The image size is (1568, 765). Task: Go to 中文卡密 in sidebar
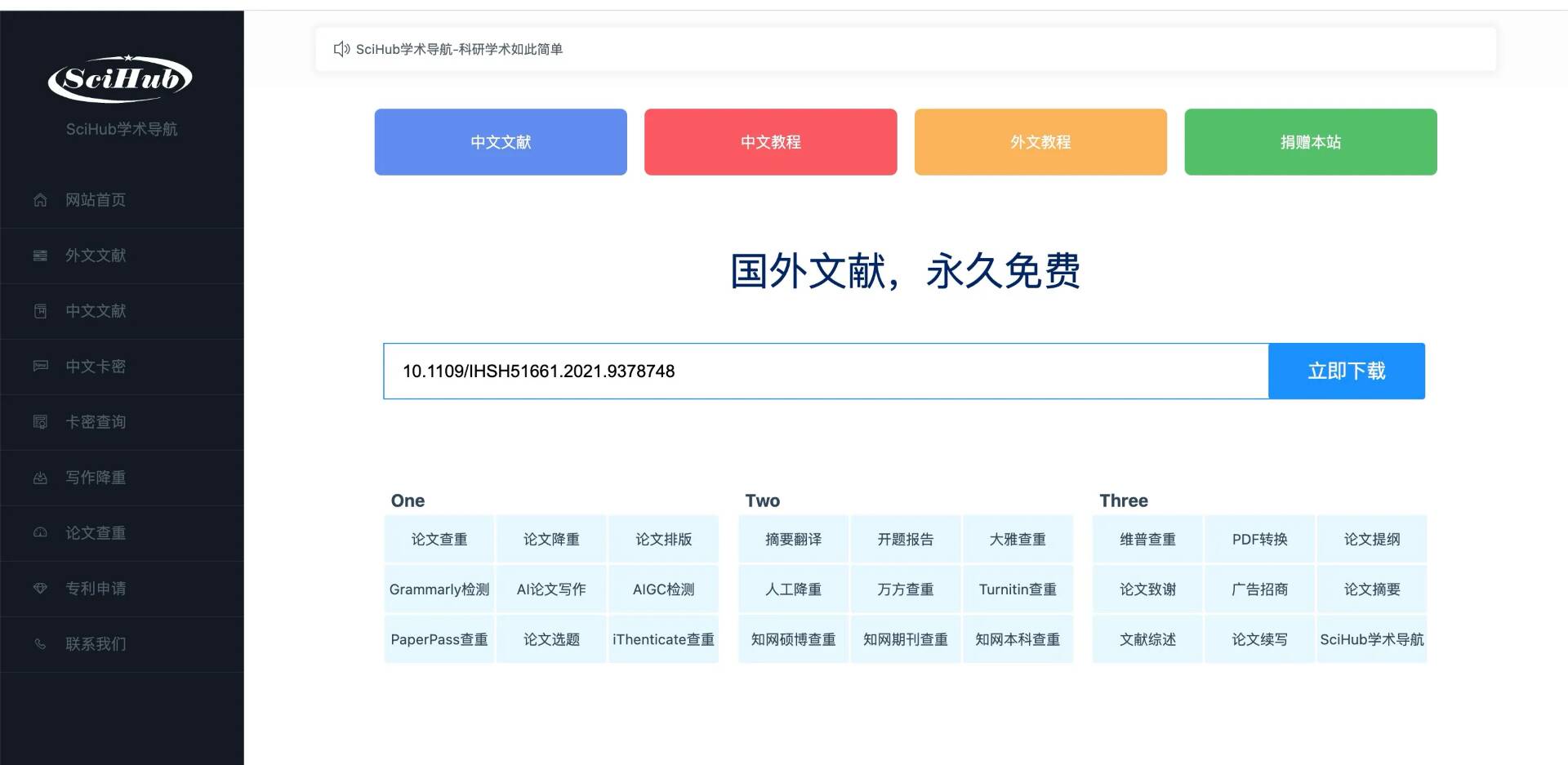pos(122,367)
